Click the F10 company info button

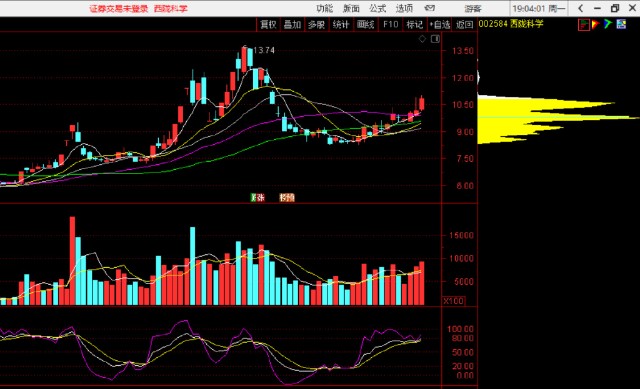[x=390, y=24]
